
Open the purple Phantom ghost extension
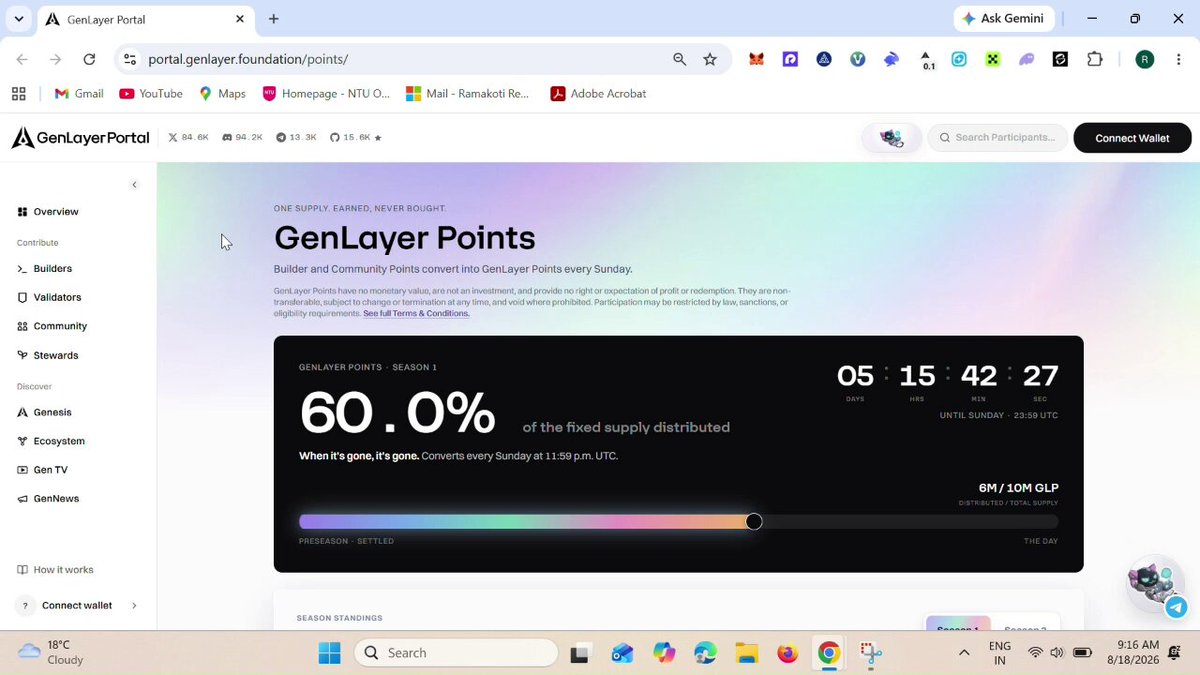pyautogui.click(x=1027, y=60)
